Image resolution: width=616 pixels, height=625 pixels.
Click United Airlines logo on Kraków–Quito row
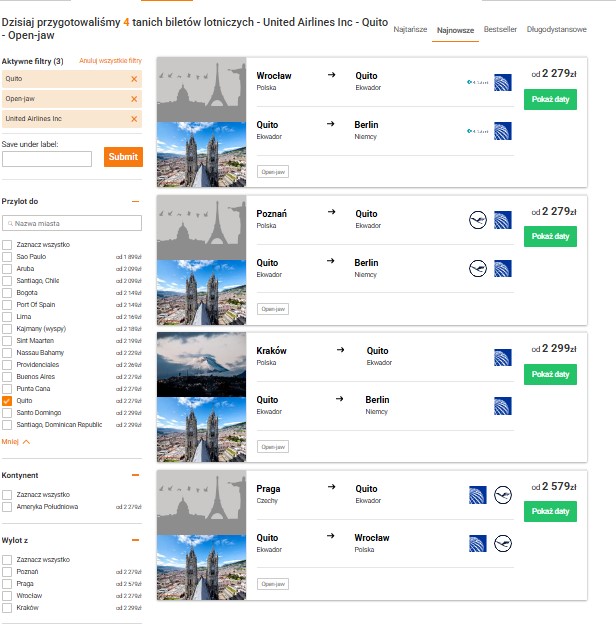[502, 358]
